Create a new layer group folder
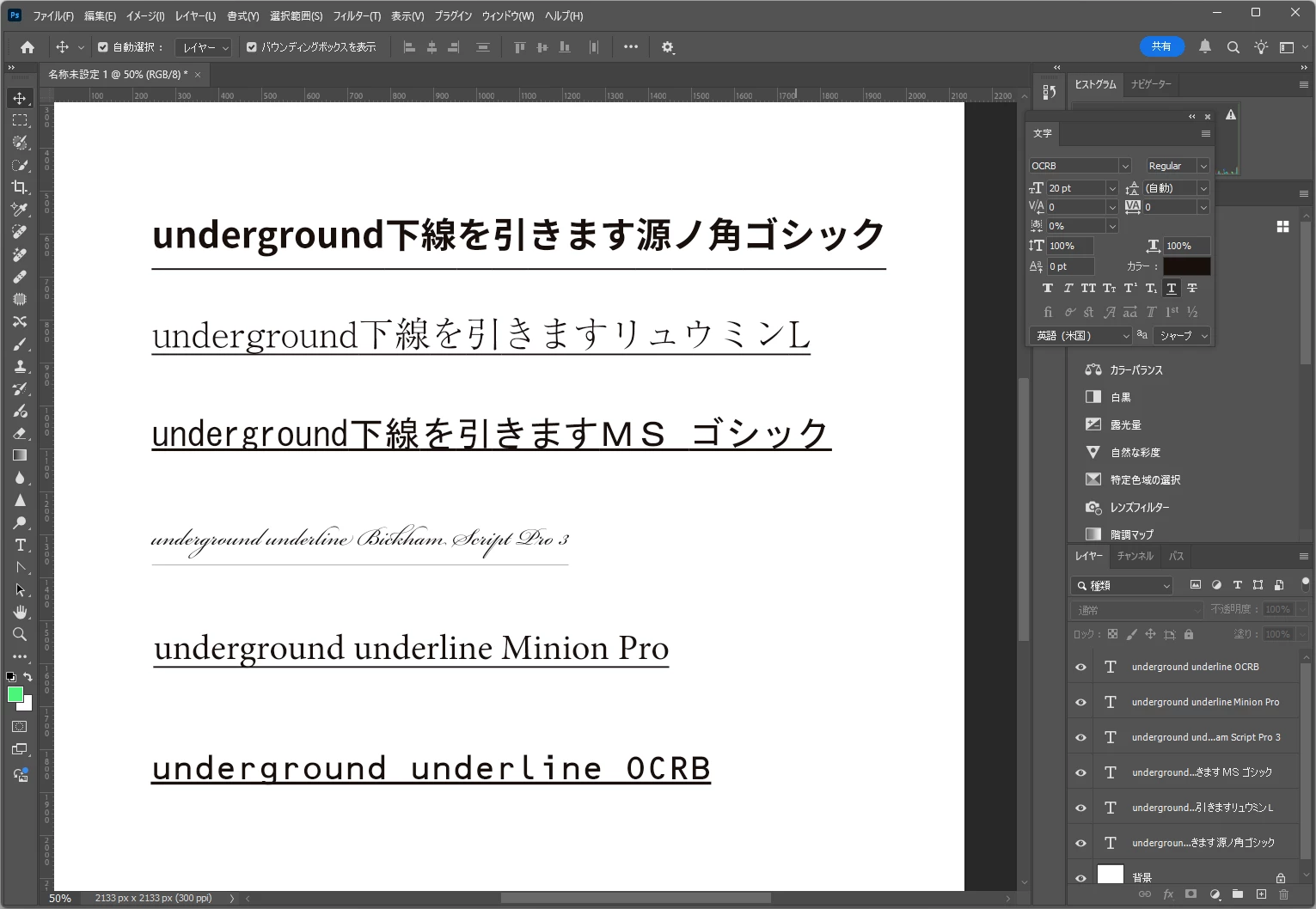This screenshot has width=1316, height=909. tap(1238, 894)
